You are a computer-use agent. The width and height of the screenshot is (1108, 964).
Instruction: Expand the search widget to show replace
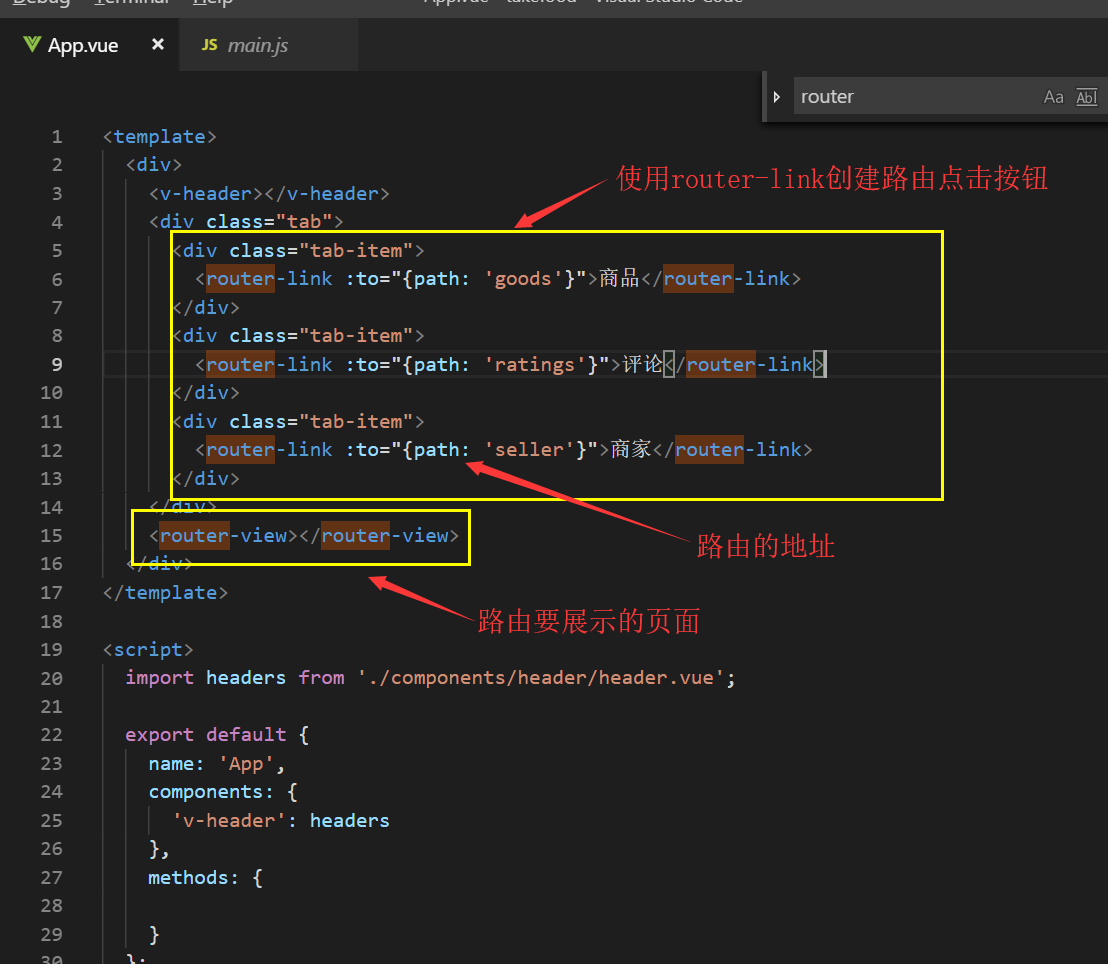(777, 96)
